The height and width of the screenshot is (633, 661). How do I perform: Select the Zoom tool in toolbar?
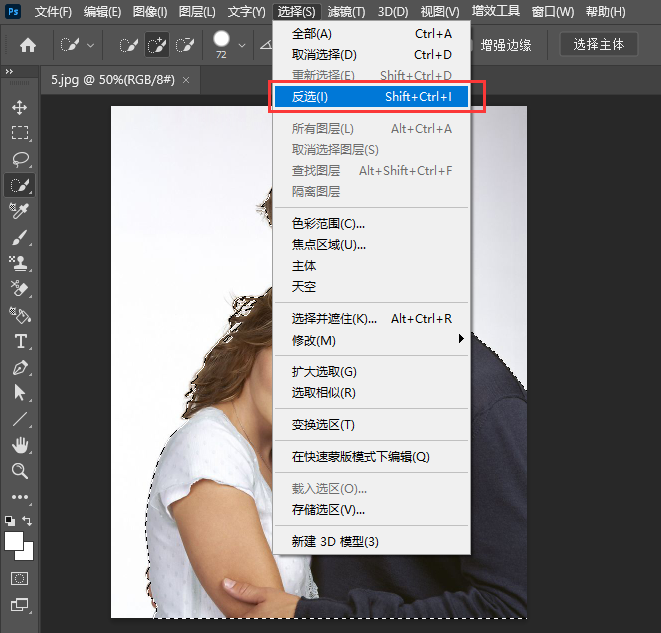click(x=20, y=471)
